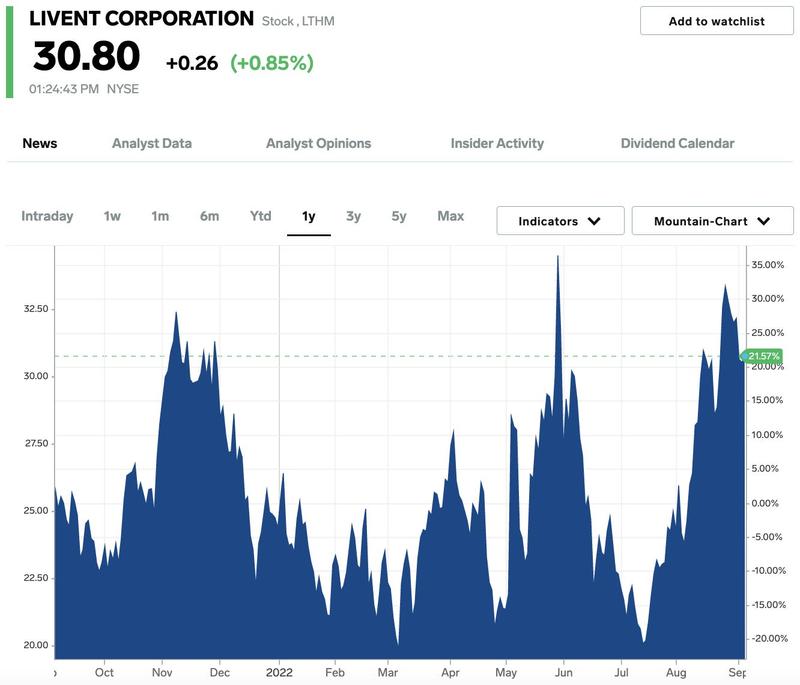Select the 6m chart range

[x=210, y=216]
